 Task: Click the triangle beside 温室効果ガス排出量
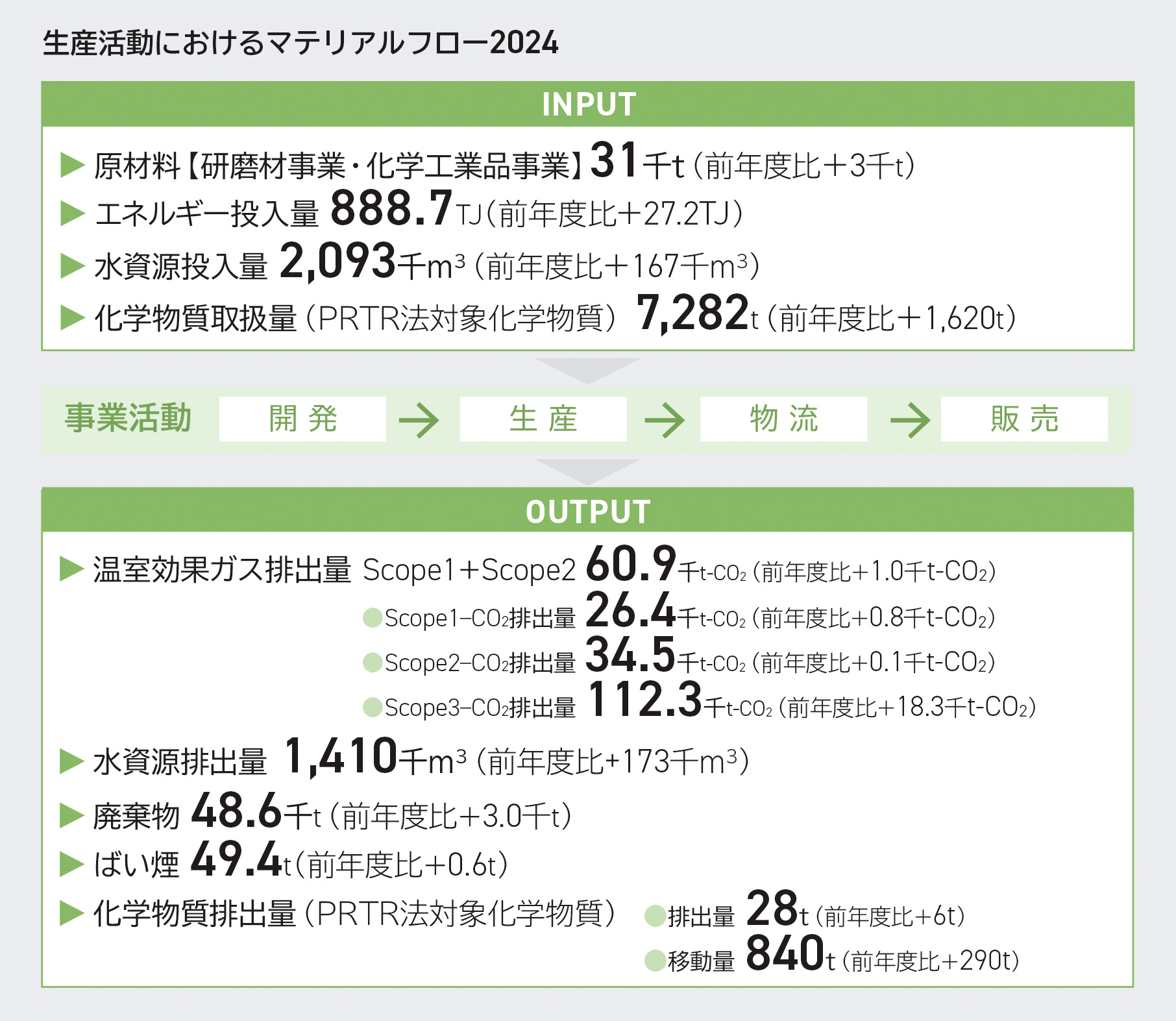(71, 569)
